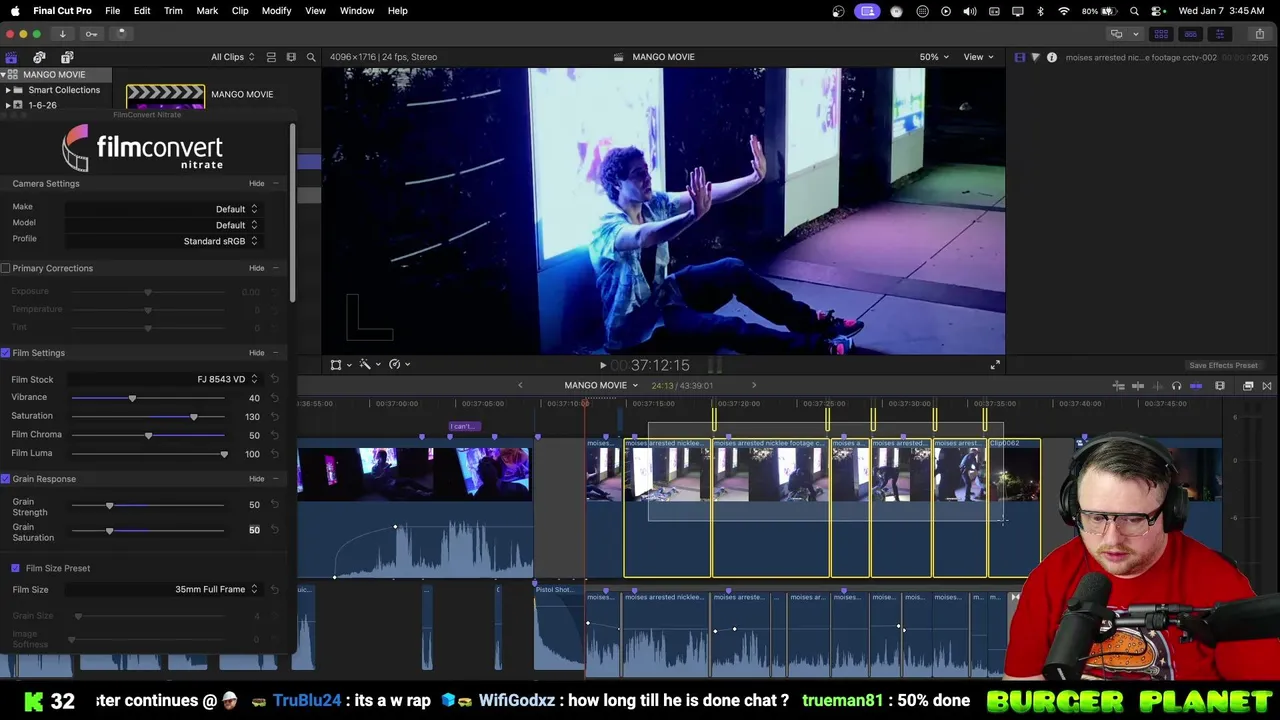Expand the Smart Collections folder
Screen dimensions: 1280x720
(8, 90)
